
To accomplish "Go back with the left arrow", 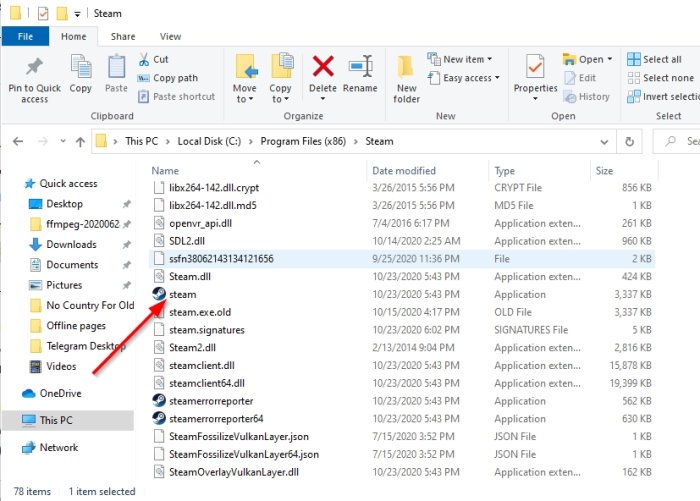I will 18,142.
